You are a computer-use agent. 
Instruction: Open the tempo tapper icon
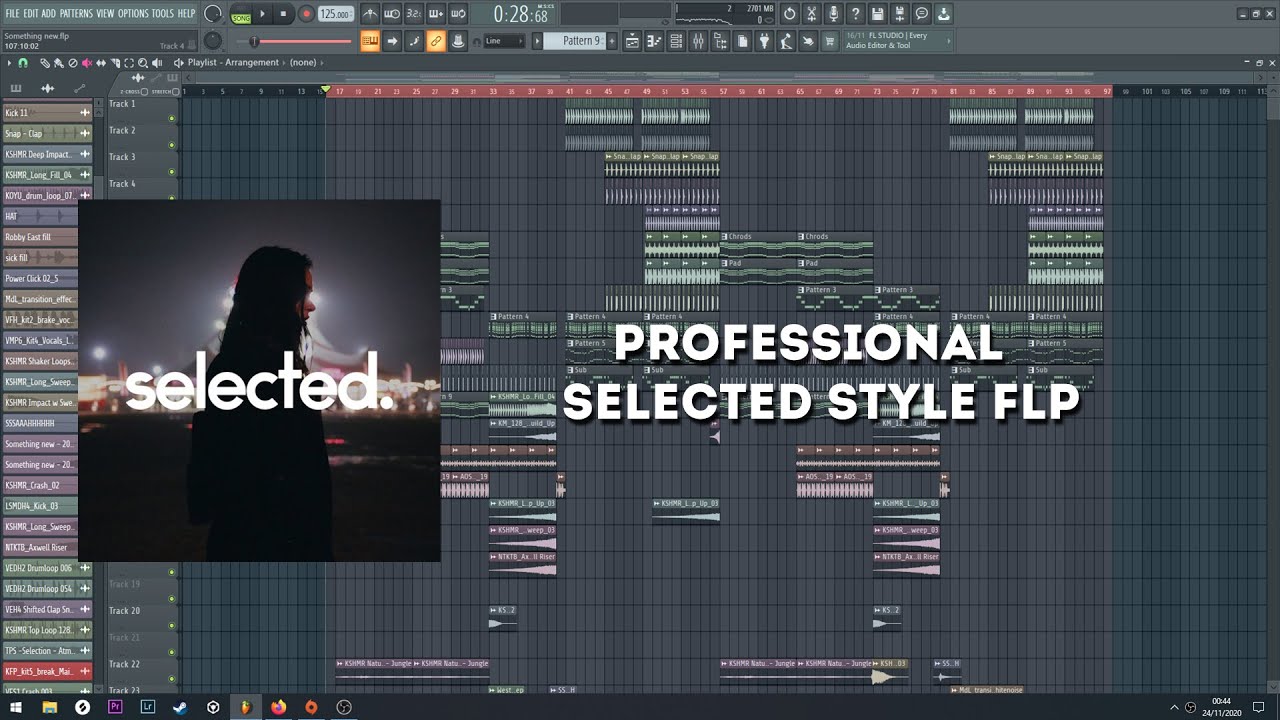[x=786, y=41]
